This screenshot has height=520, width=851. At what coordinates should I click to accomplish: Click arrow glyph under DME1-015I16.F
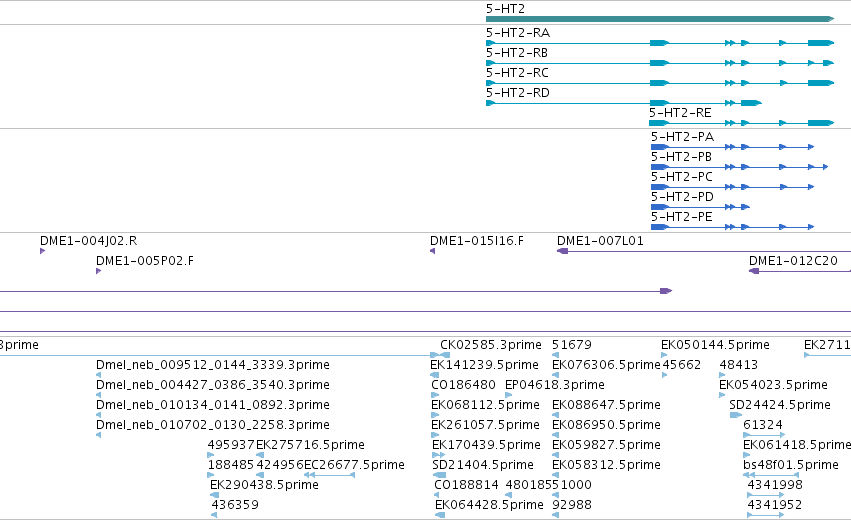[433, 251]
